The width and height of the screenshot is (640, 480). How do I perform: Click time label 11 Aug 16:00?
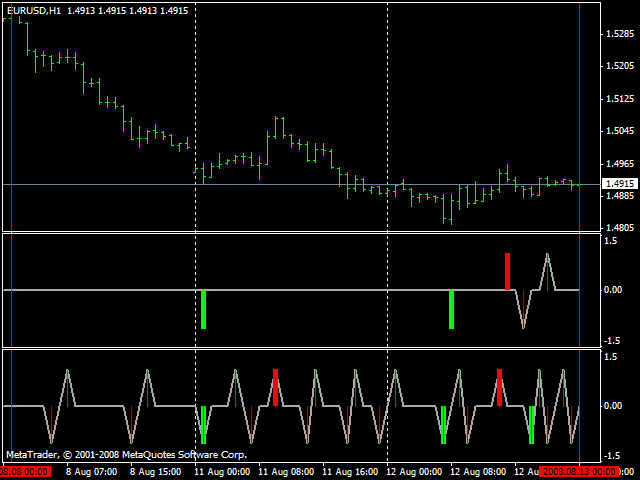tap(350, 472)
